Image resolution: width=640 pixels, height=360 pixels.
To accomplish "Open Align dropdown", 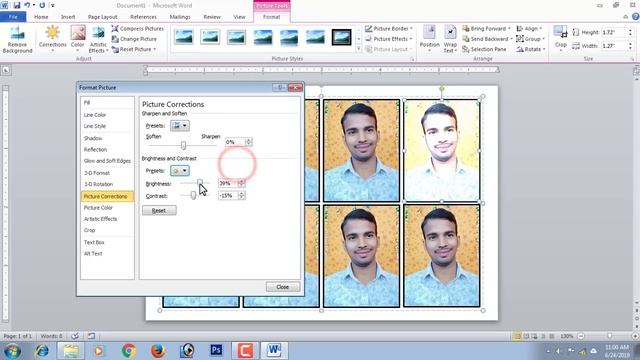I will [x=529, y=29].
